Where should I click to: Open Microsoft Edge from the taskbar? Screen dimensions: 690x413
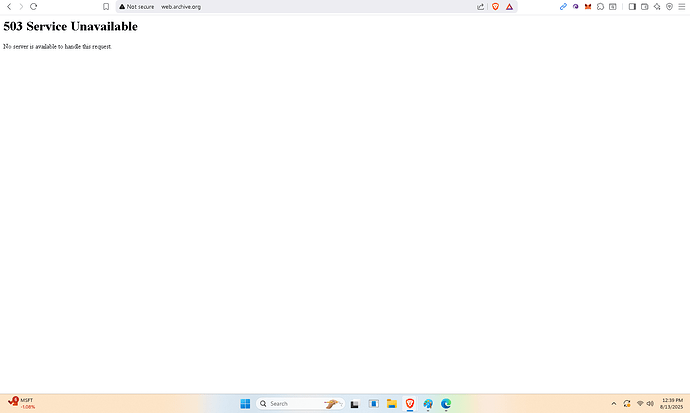click(446, 404)
